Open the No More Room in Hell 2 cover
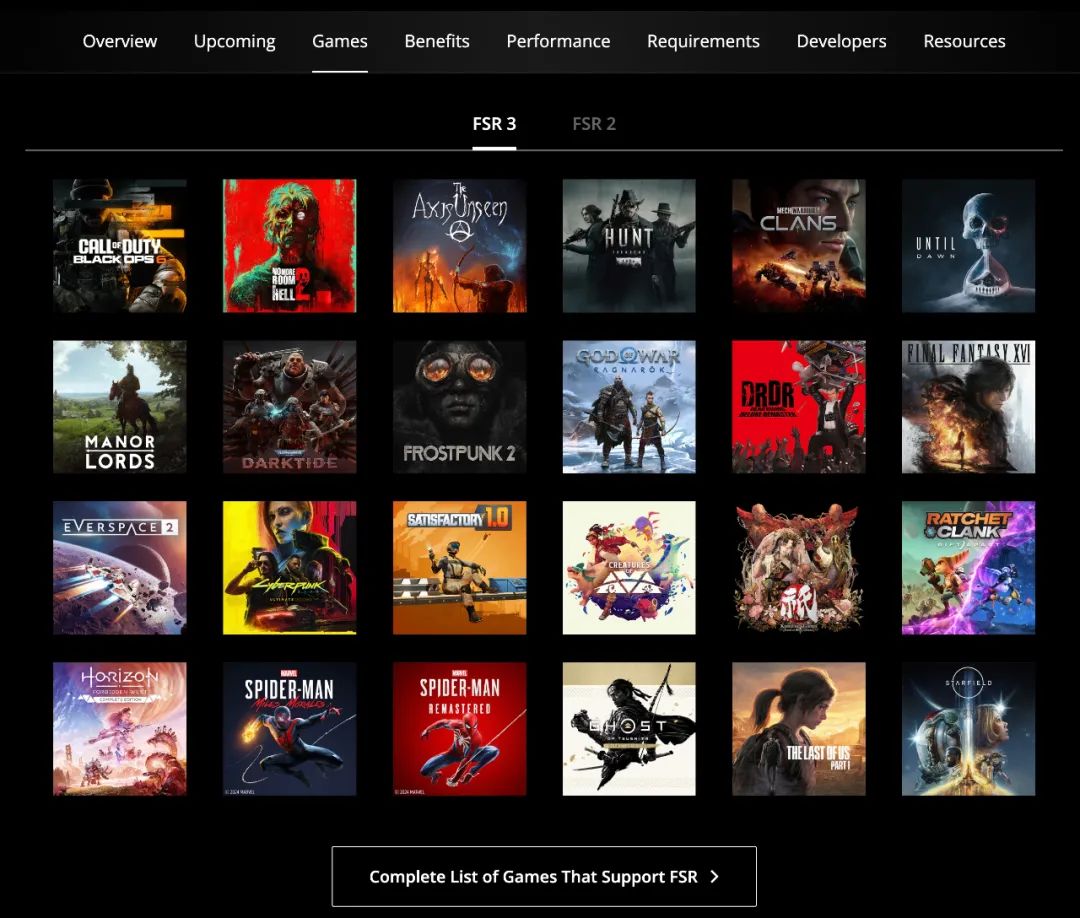This screenshot has height=918, width=1080. [289, 246]
